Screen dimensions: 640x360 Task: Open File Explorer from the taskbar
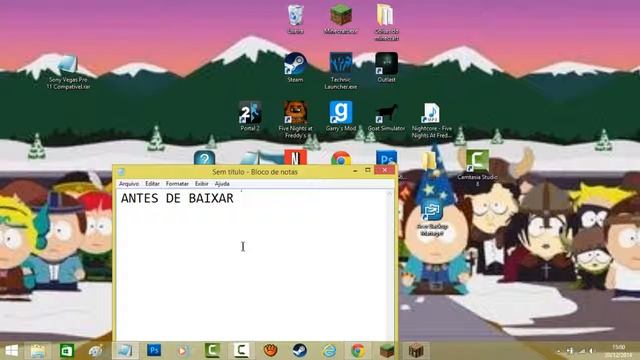coord(38,351)
